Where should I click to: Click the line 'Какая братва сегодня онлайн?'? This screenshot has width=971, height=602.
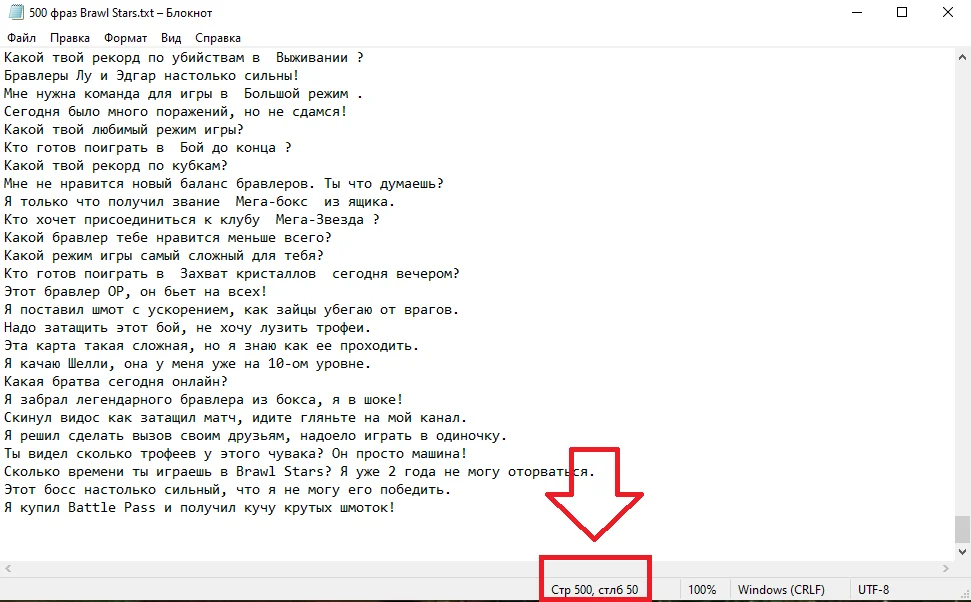[x=116, y=381]
